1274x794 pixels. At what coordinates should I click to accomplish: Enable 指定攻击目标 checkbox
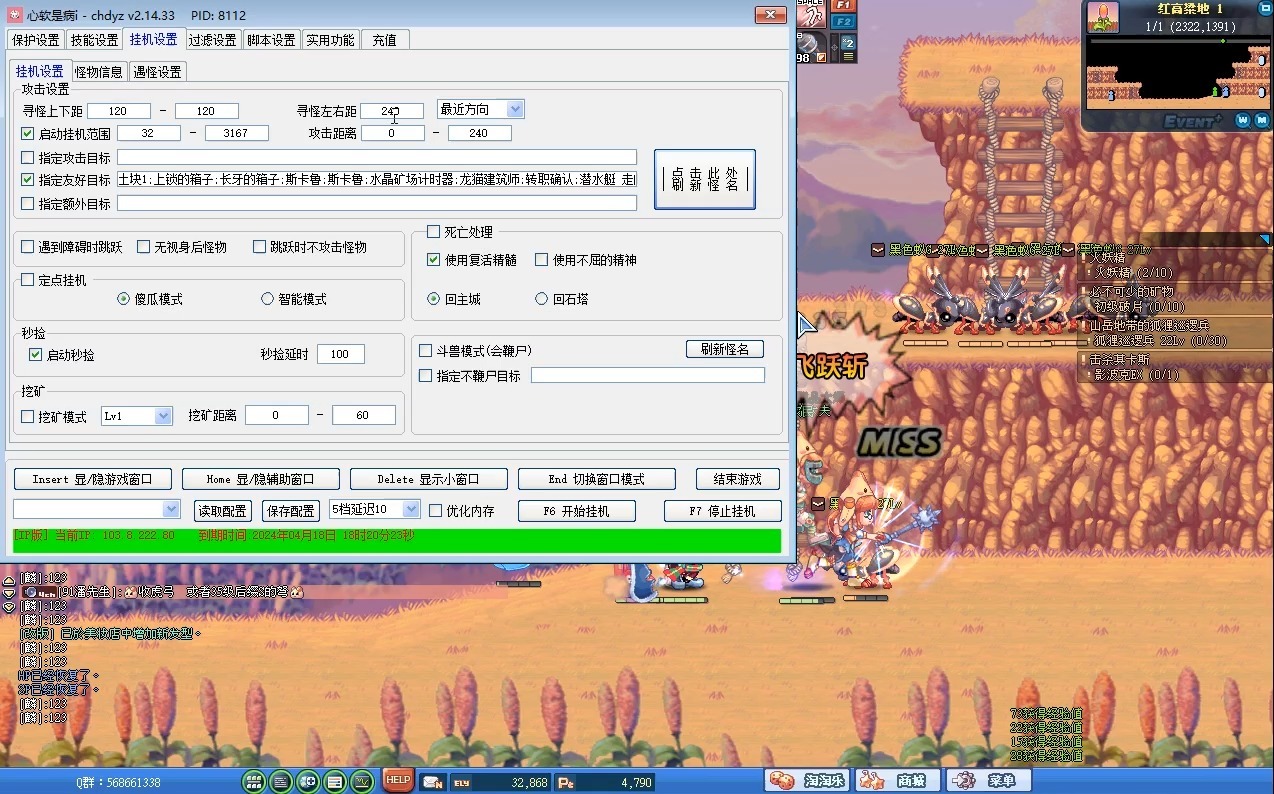28,157
